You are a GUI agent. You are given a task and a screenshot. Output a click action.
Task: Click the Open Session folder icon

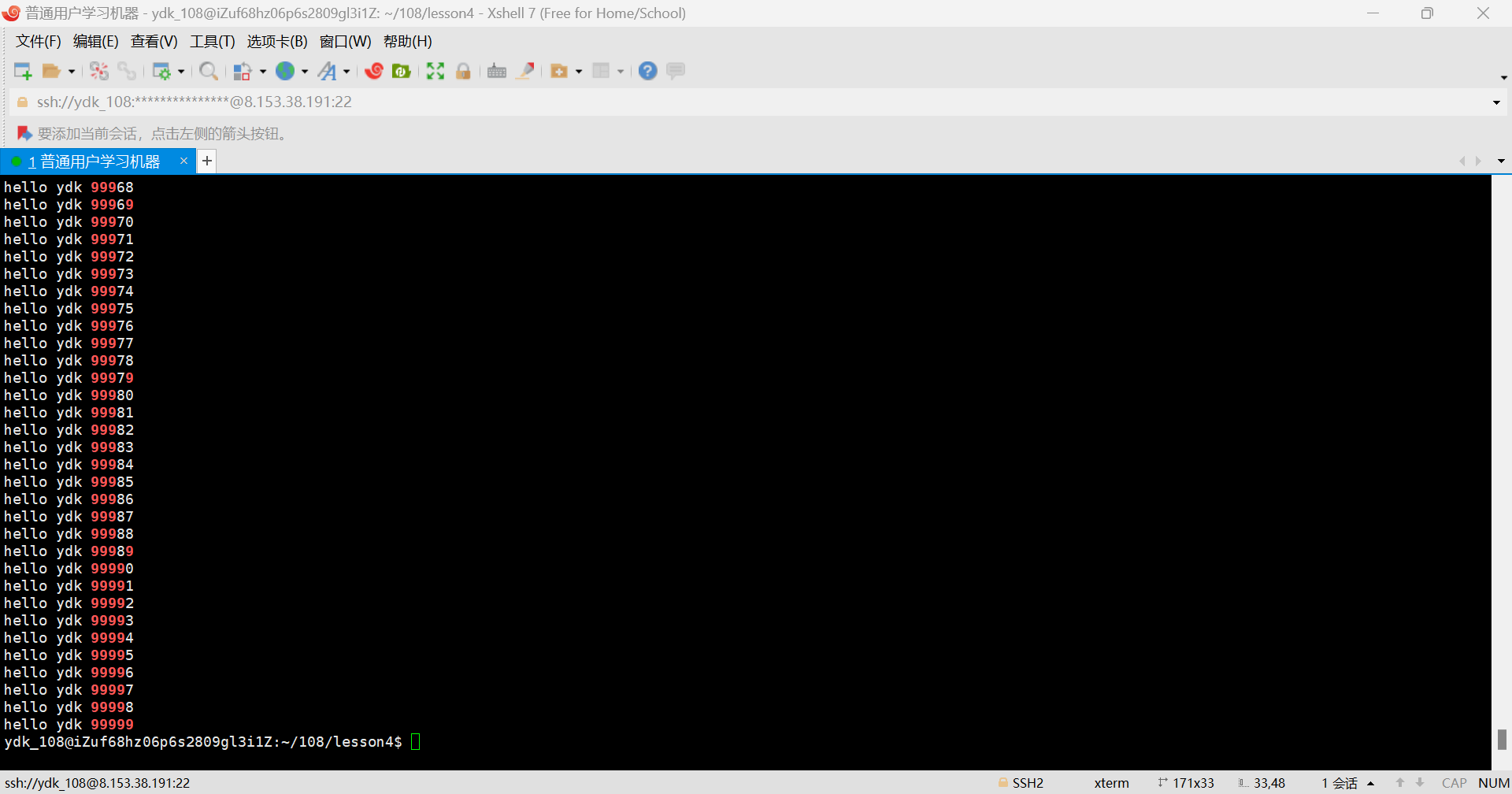point(51,72)
